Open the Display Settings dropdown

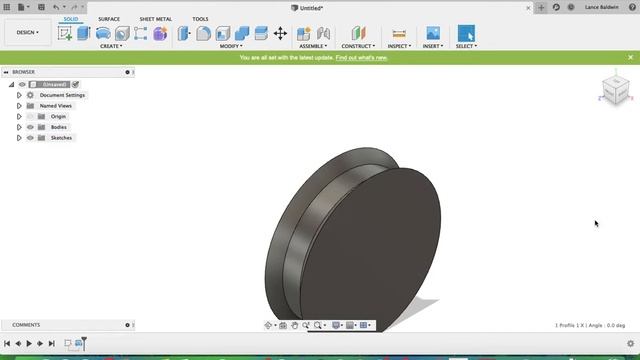[x=337, y=325]
